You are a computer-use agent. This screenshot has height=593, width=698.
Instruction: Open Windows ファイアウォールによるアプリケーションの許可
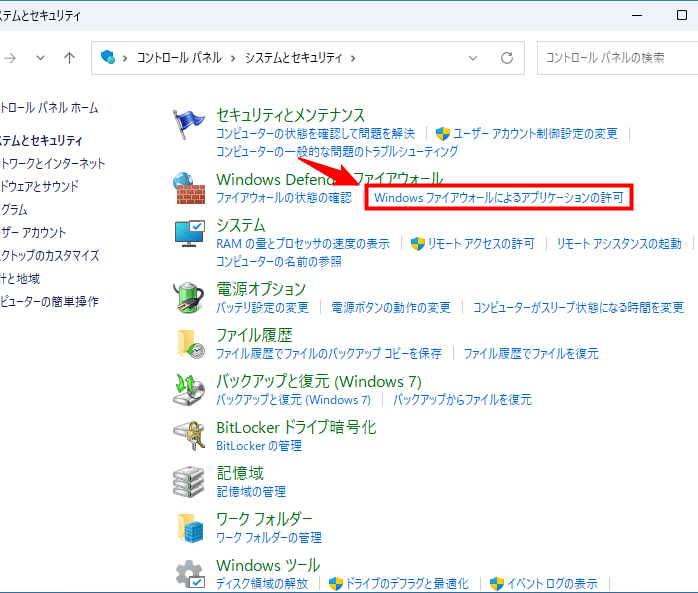point(499,198)
